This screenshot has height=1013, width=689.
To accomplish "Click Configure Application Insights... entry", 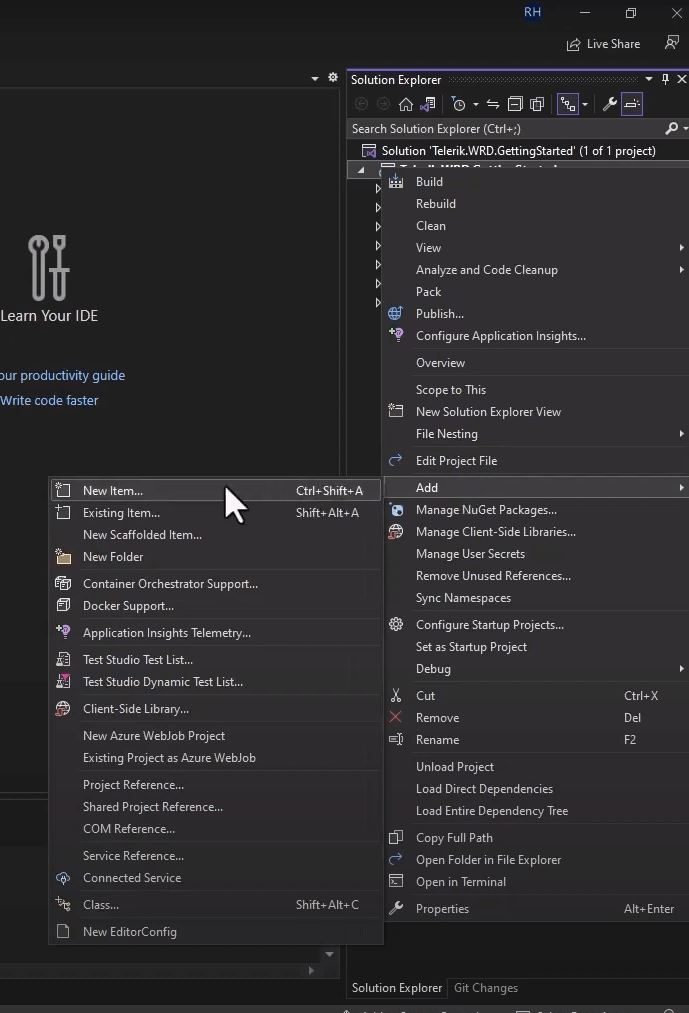I will coord(536,335).
